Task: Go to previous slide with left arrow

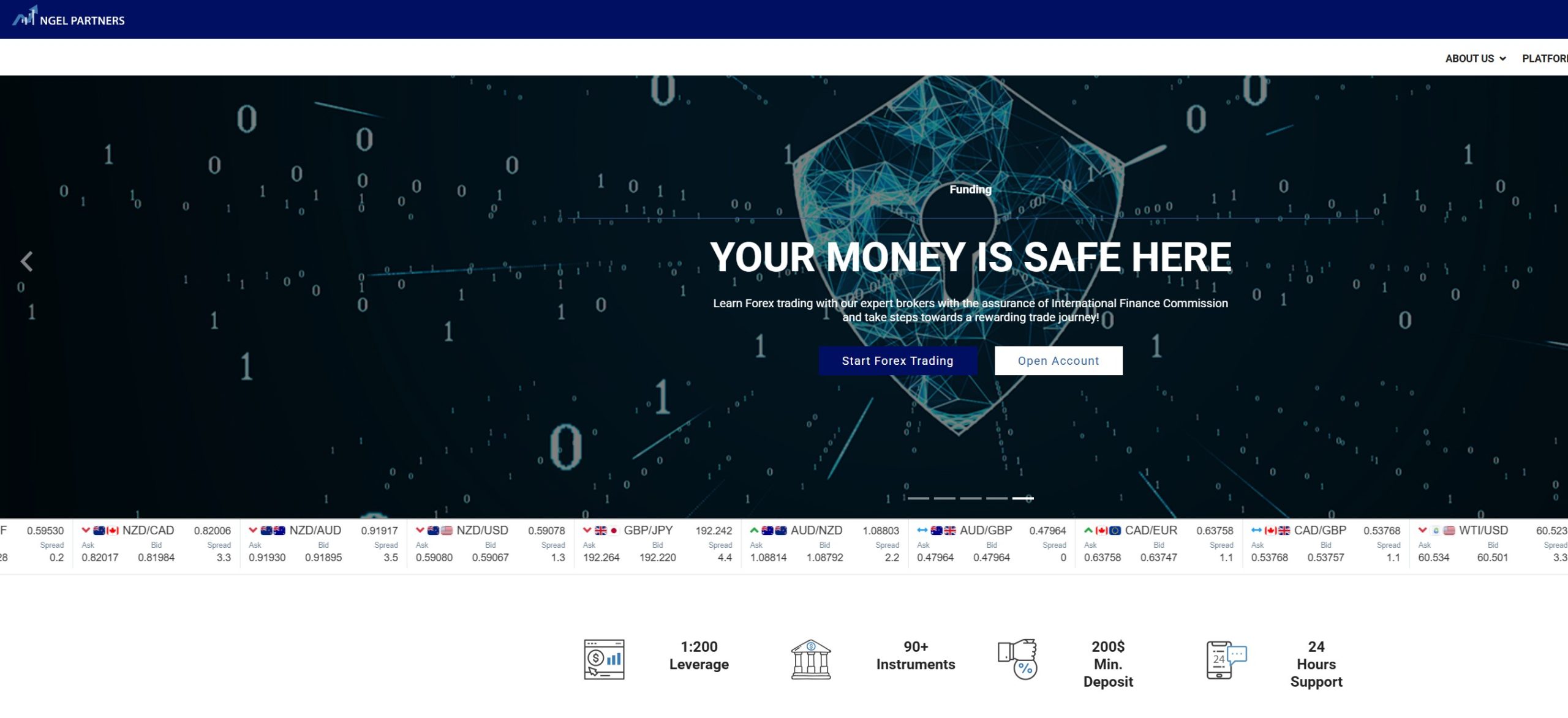Action: pyautogui.click(x=26, y=261)
